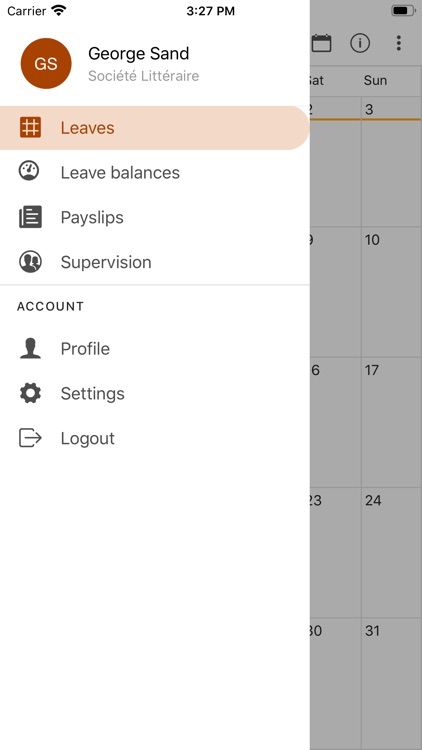
Task: Open the Leave balances gauge icon
Action: pyautogui.click(x=29, y=171)
